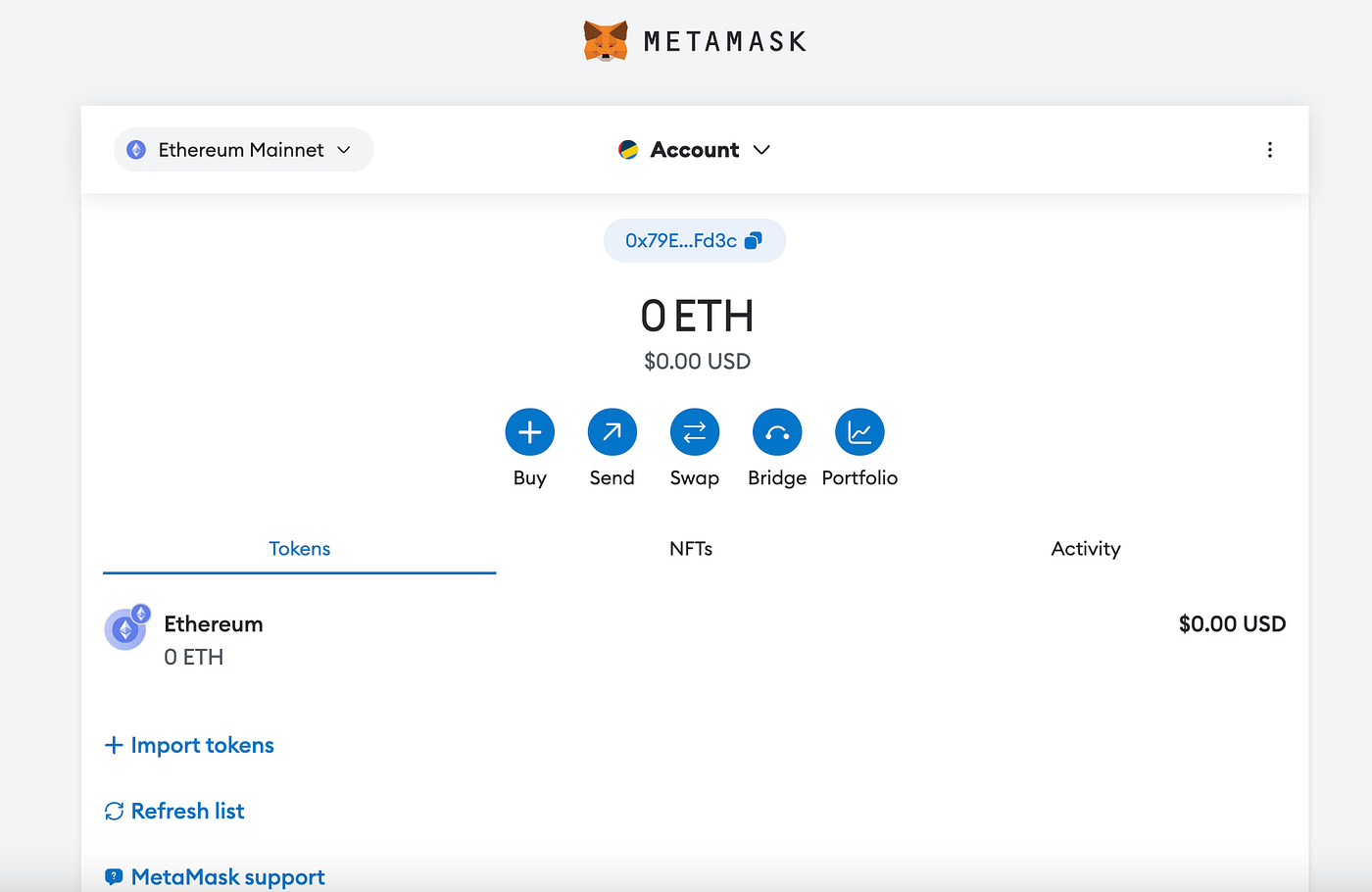1372x892 pixels.
Task: Click the Ethereum network icon in selector
Action: (136, 150)
